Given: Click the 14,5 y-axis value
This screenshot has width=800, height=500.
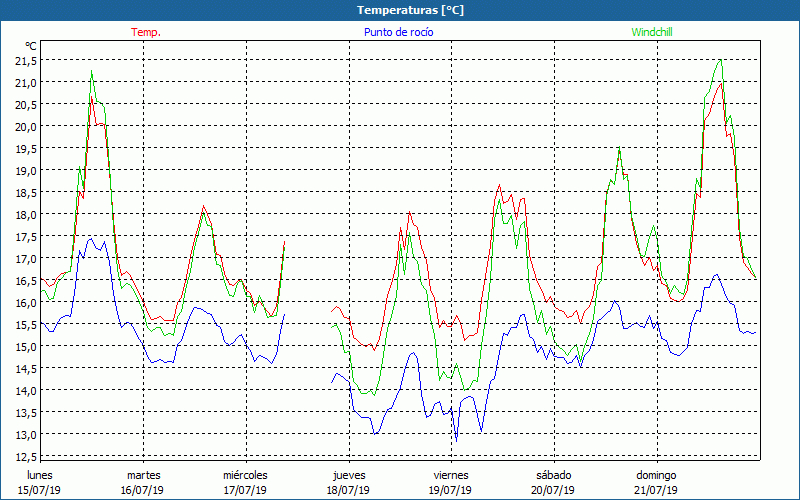Looking at the screenshot, I should [27, 368].
